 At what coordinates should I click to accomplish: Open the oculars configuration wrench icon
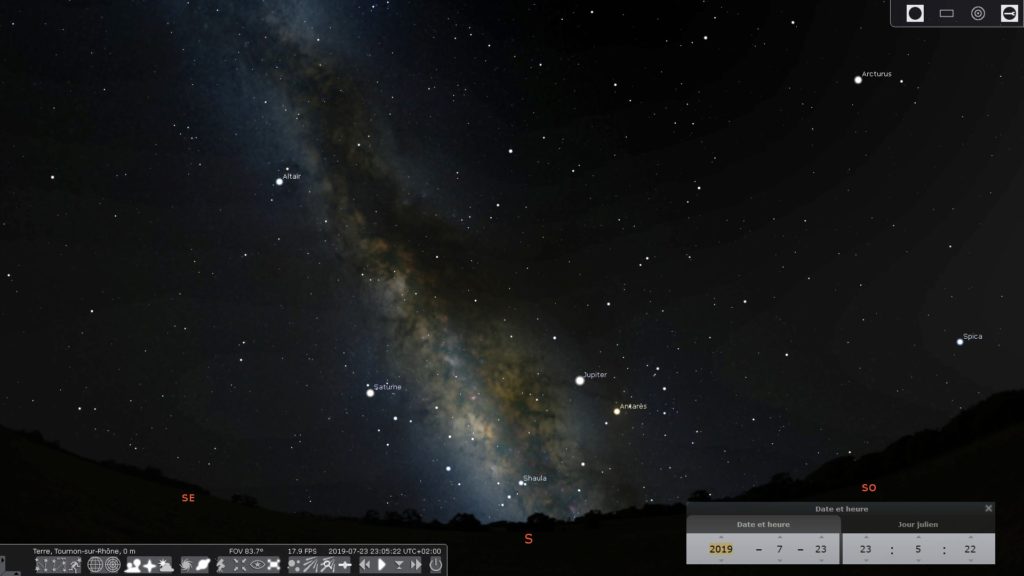(x=1008, y=13)
